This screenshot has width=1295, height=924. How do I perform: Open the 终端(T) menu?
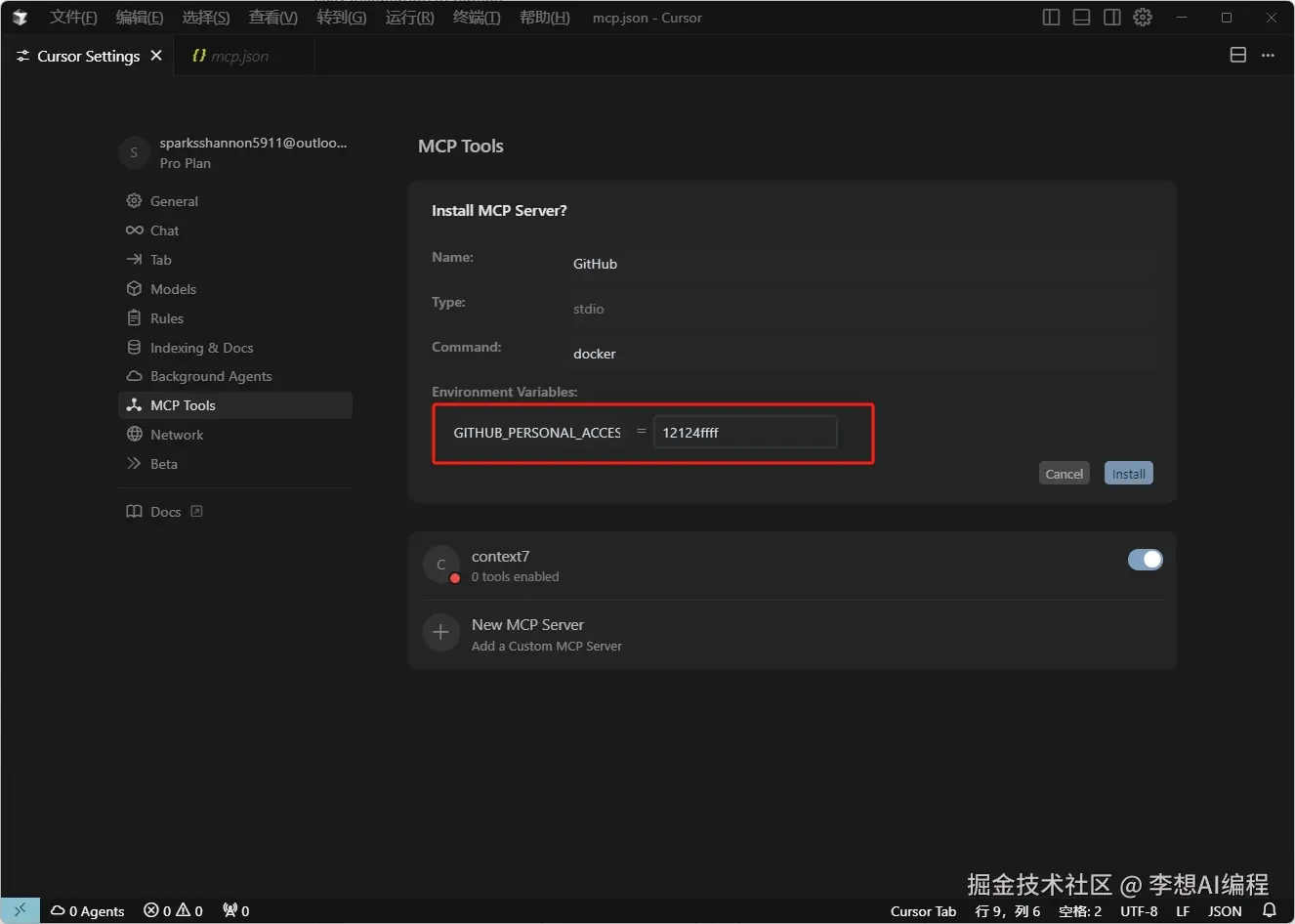[x=477, y=18]
